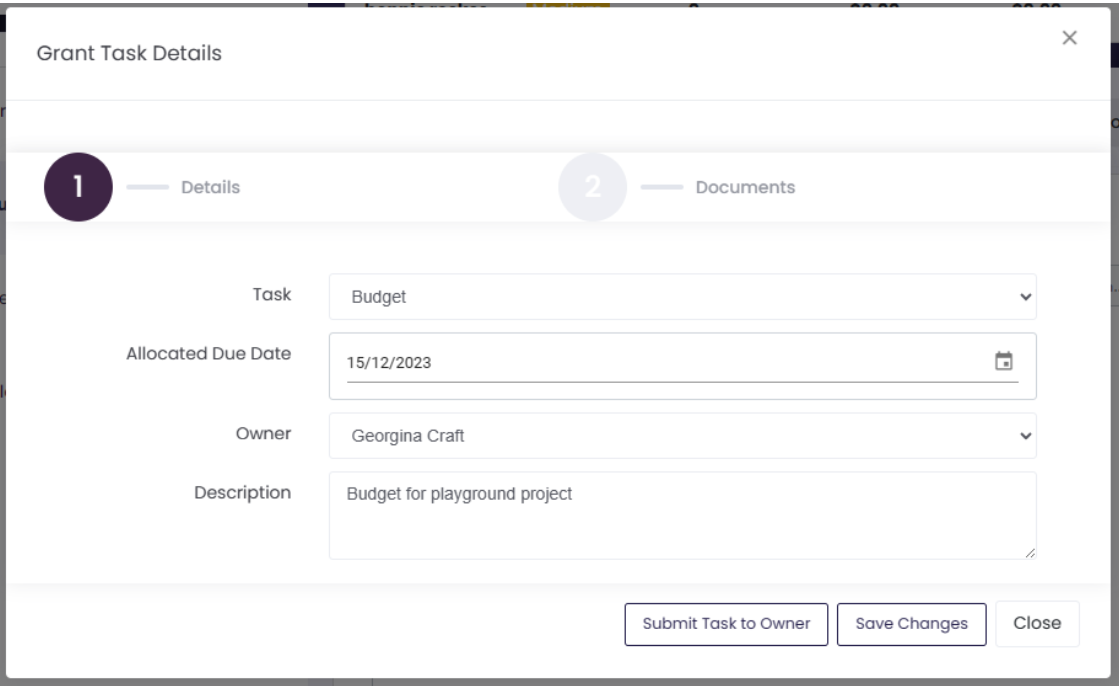This screenshot has height=686, width=1119.
Task: Go to step 2 Documents circle
Action: [592, 187]
